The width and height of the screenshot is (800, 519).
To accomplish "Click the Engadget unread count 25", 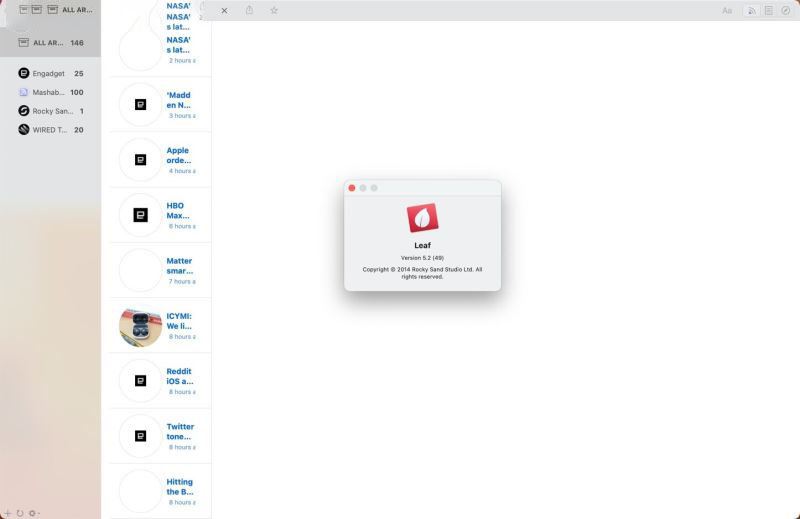I will click(x=79, y=73).
